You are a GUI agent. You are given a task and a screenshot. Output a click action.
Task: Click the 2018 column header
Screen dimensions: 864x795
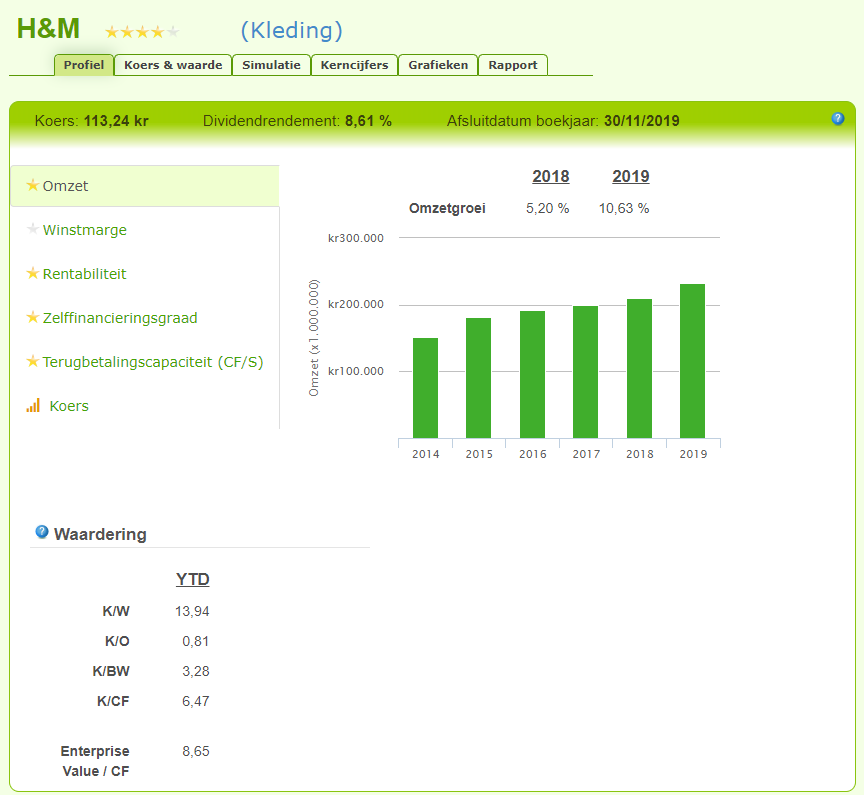(x=550, y=176)
